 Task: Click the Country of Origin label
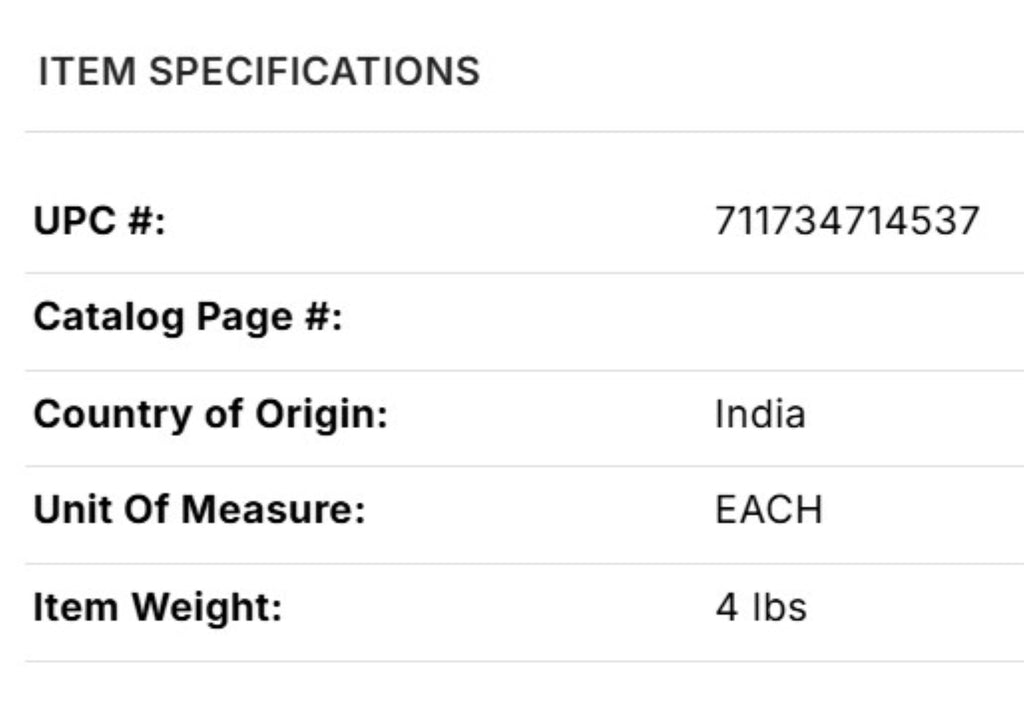210,415
